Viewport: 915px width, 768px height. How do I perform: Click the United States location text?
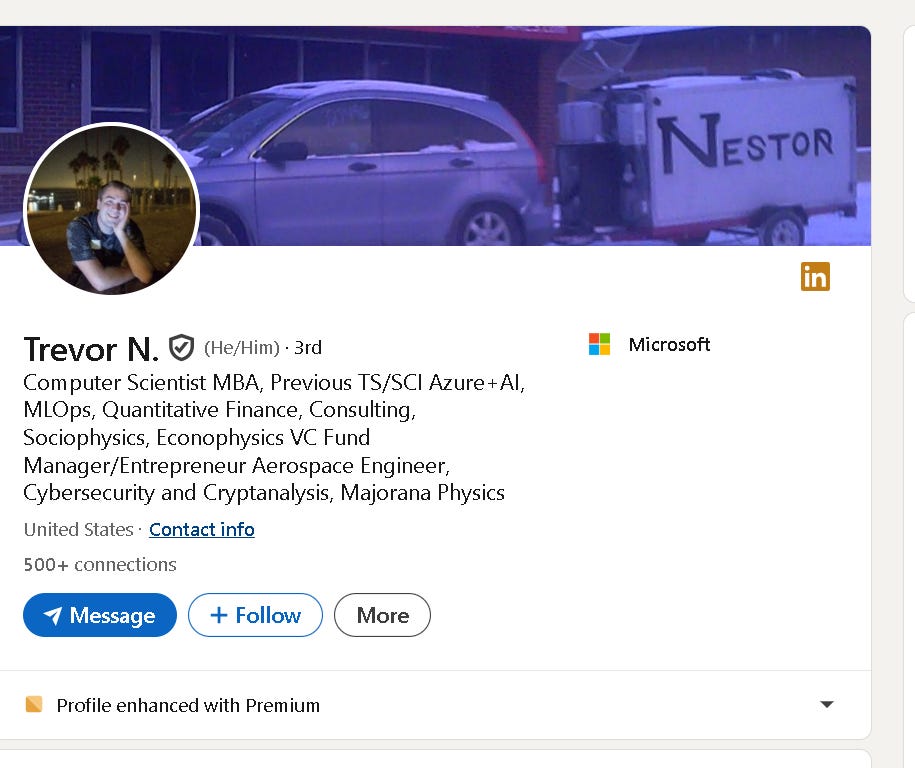point(79,529)
